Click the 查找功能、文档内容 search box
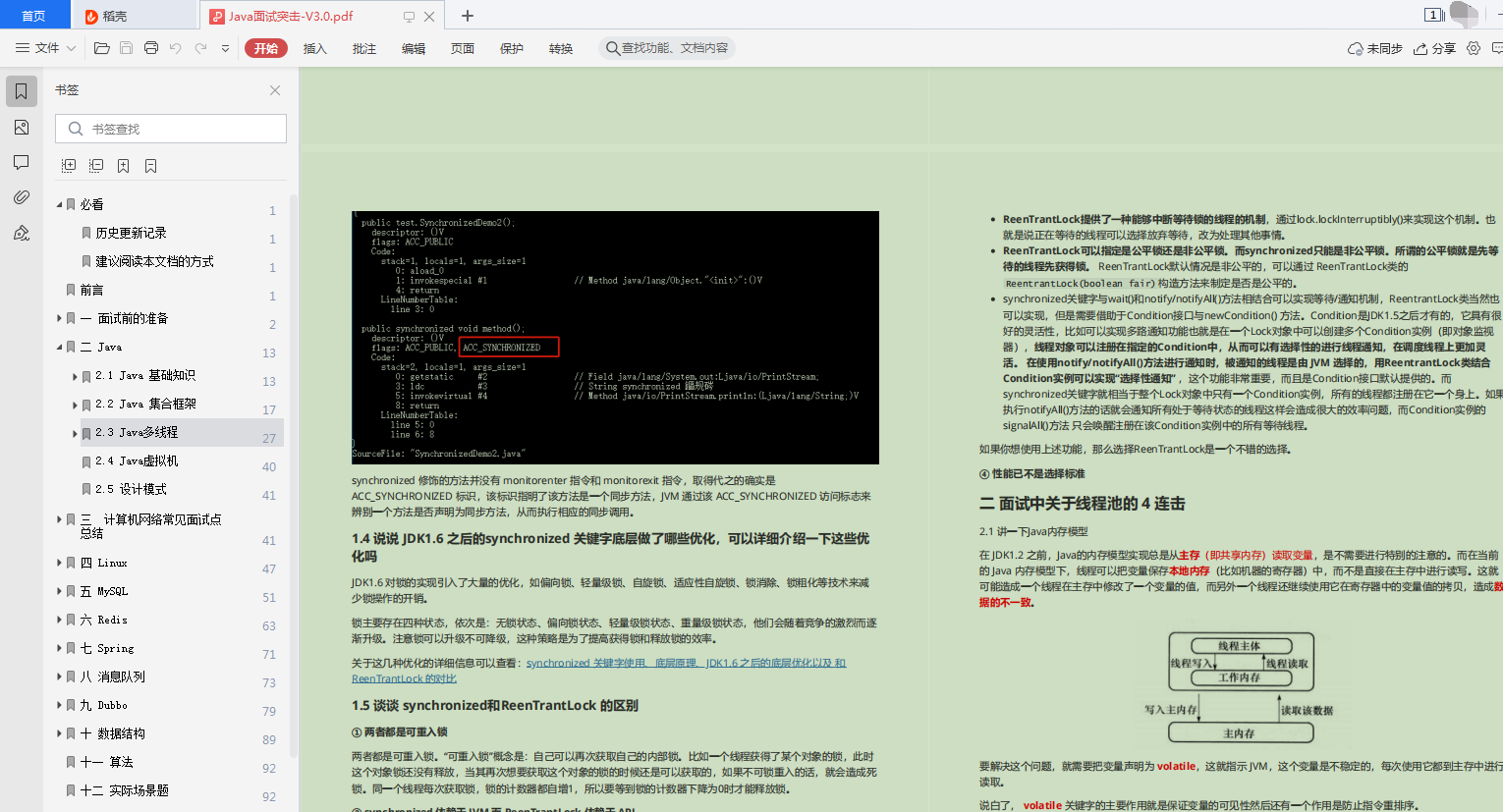This screenshot has height=812, width=1503. click(x=667, y=48)
